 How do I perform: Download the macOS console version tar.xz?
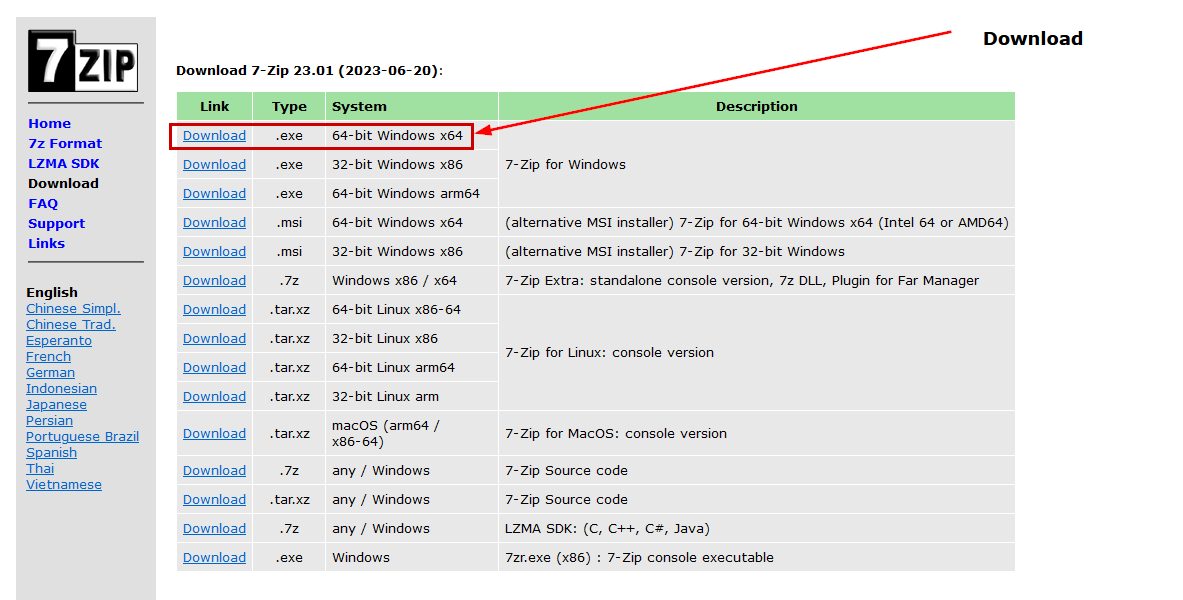click(x=214, y=434)
